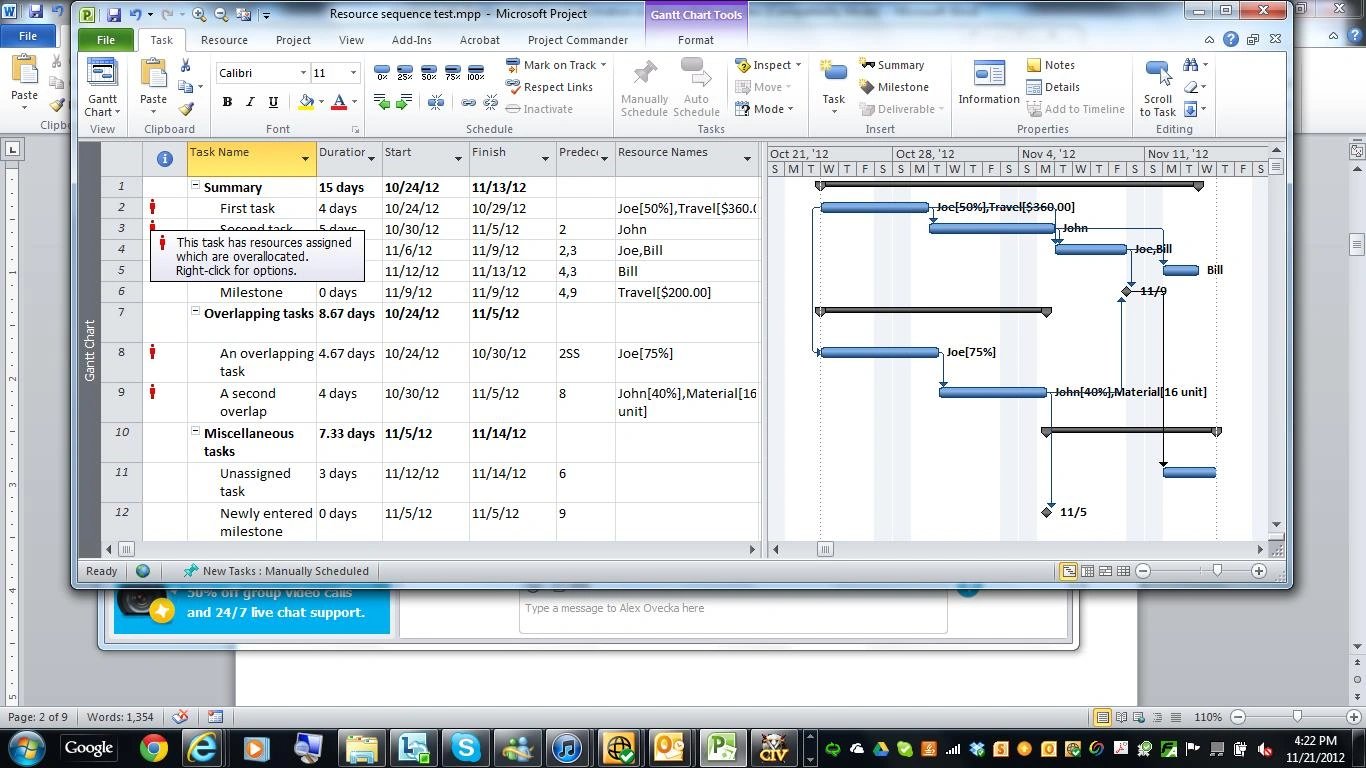This screenshot has width=1366, height=768.
Task: Click the Respect Links button
Action: tap(549, 87)
